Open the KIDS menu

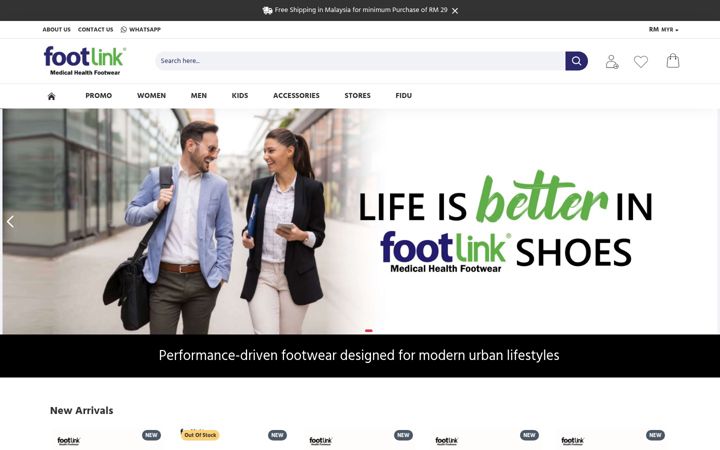(x=240, y=96)
